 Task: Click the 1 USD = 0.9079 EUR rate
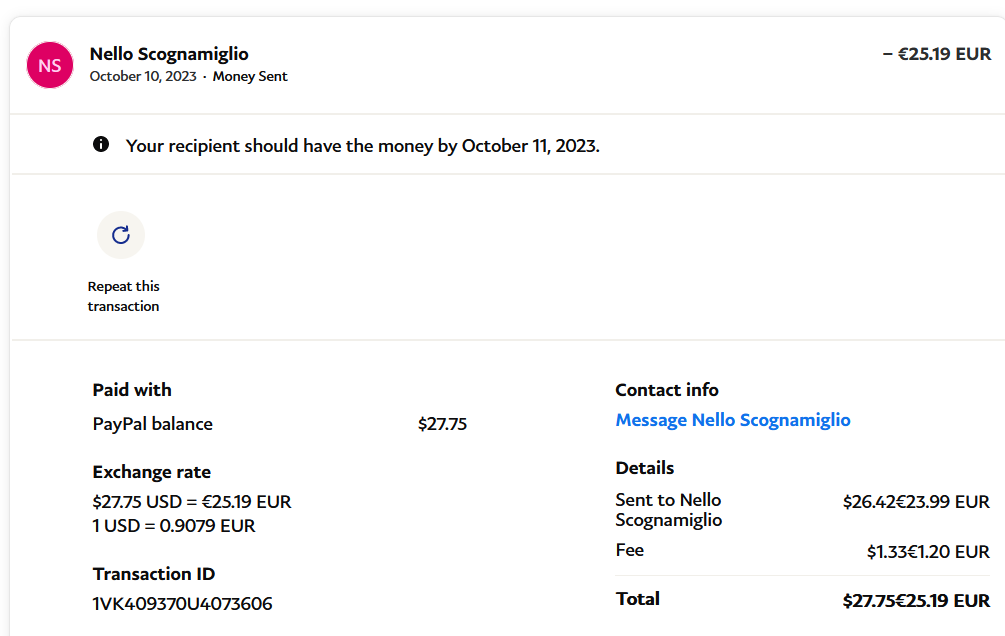click(174, 525)
